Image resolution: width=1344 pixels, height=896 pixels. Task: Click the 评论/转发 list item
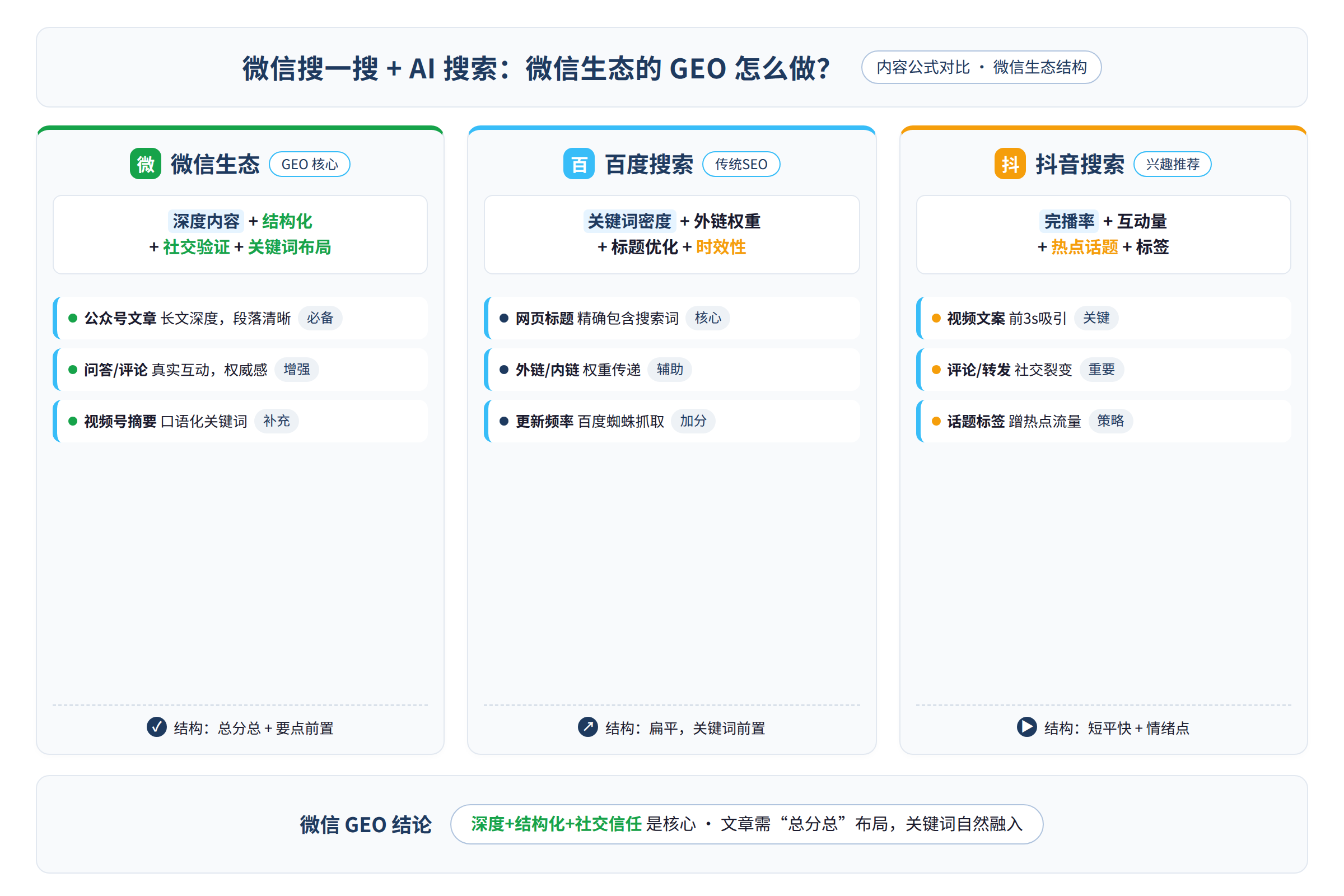click(x=1103, y=369)
